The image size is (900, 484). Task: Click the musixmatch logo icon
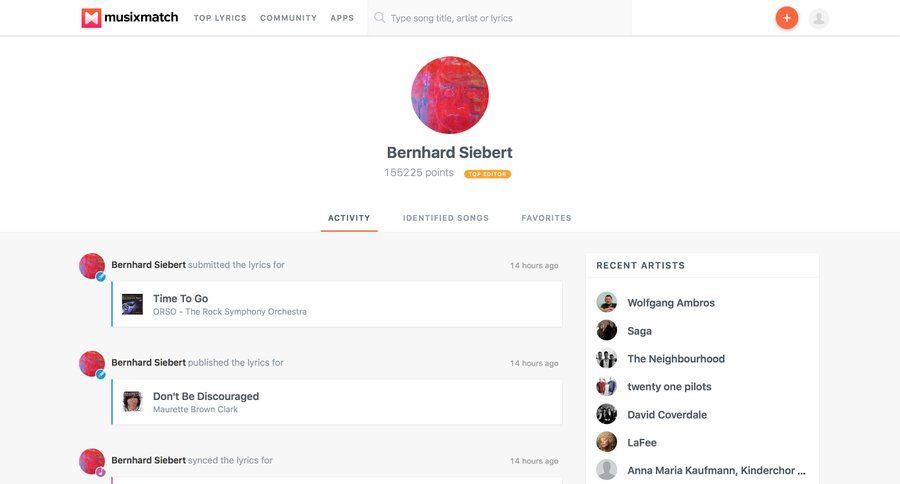tap(92, 18)
